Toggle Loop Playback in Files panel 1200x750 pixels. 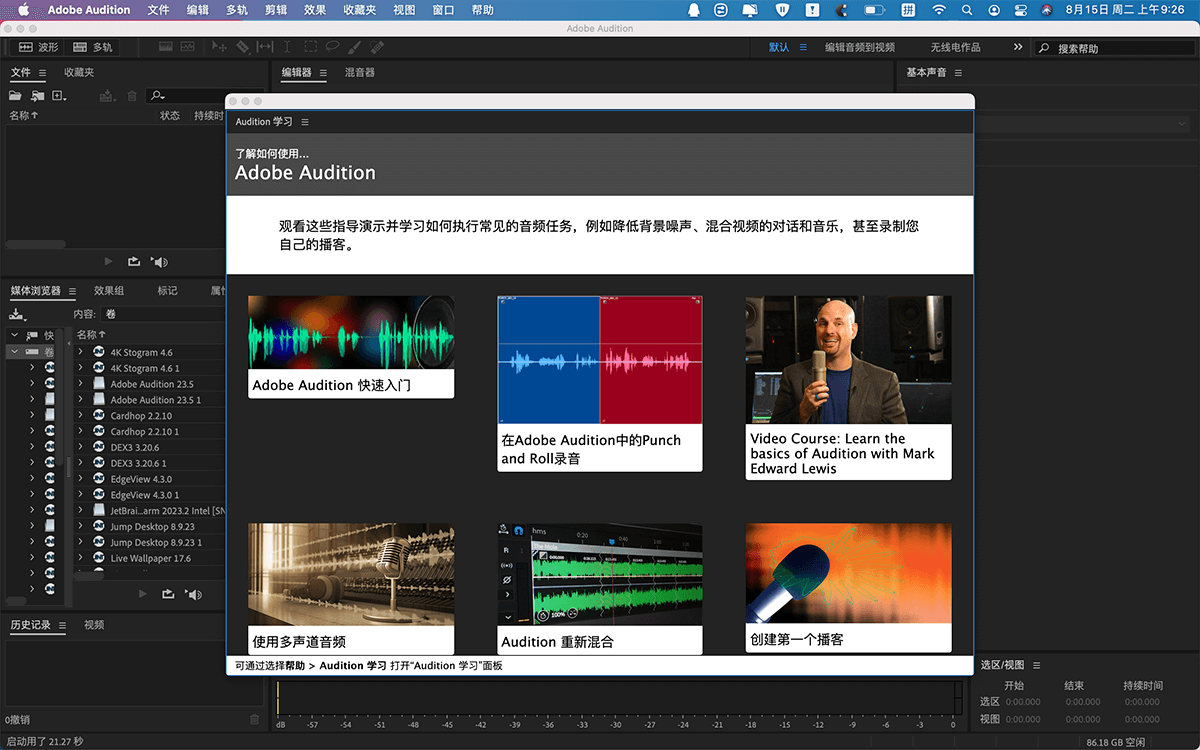click(134, 261)
